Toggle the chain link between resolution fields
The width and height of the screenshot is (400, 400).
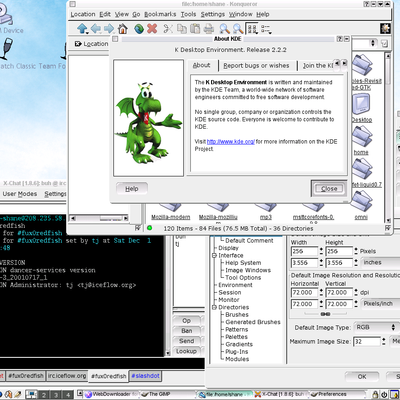click(x=325, y=314)
